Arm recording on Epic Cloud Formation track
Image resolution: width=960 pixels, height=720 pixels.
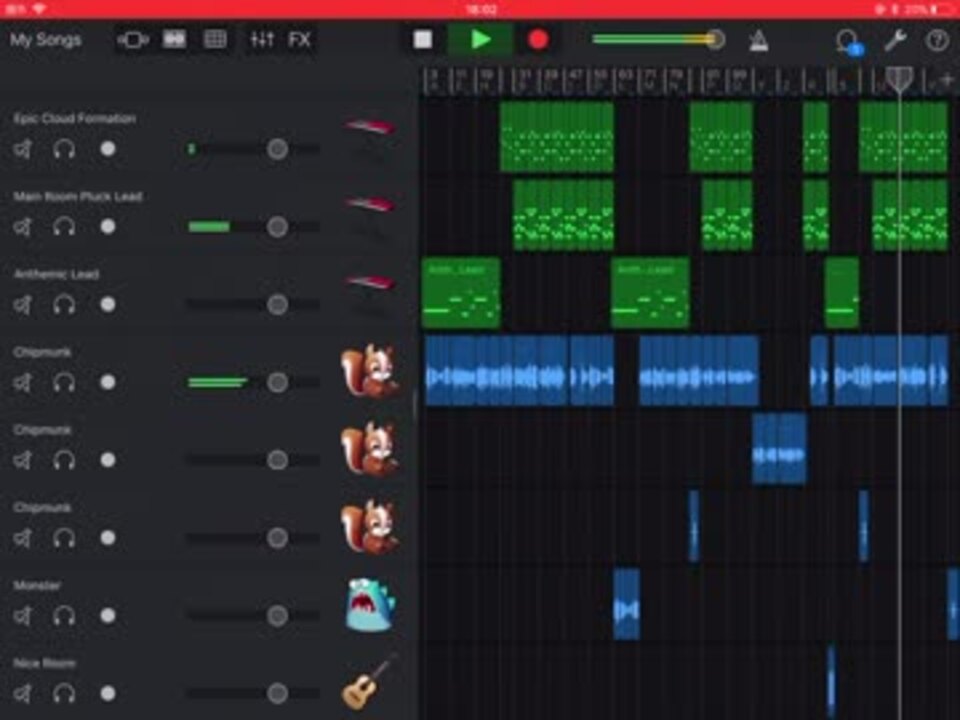[x=108, y=149]
